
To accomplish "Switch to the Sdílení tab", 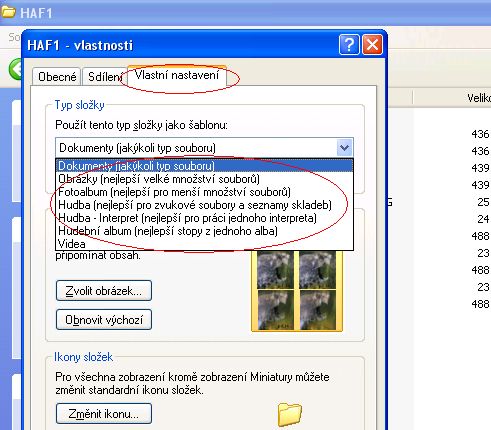I will click(x=105, y=77).
